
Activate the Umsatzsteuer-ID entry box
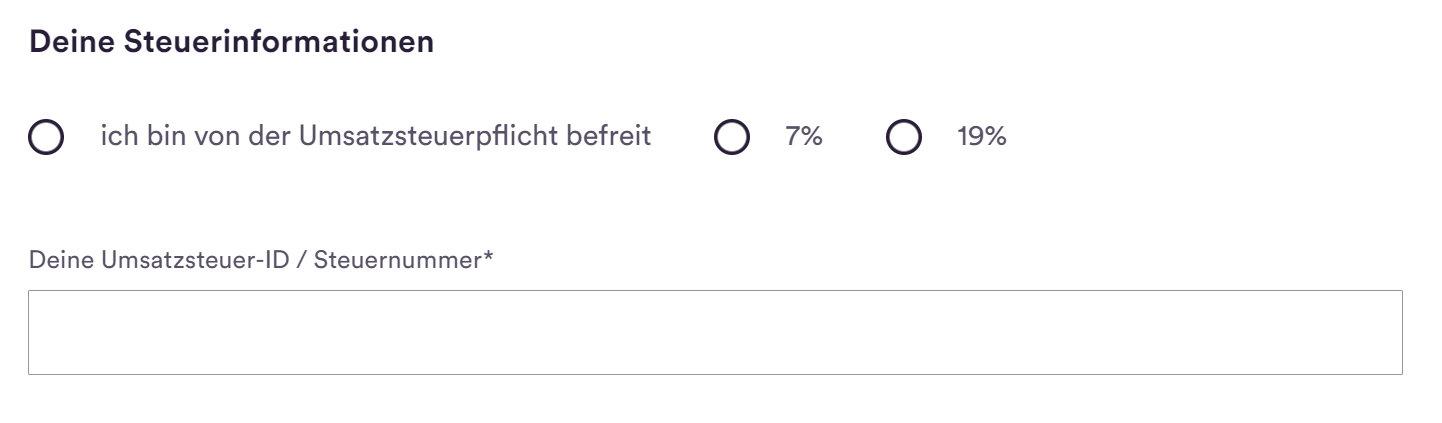click(715, 333)
